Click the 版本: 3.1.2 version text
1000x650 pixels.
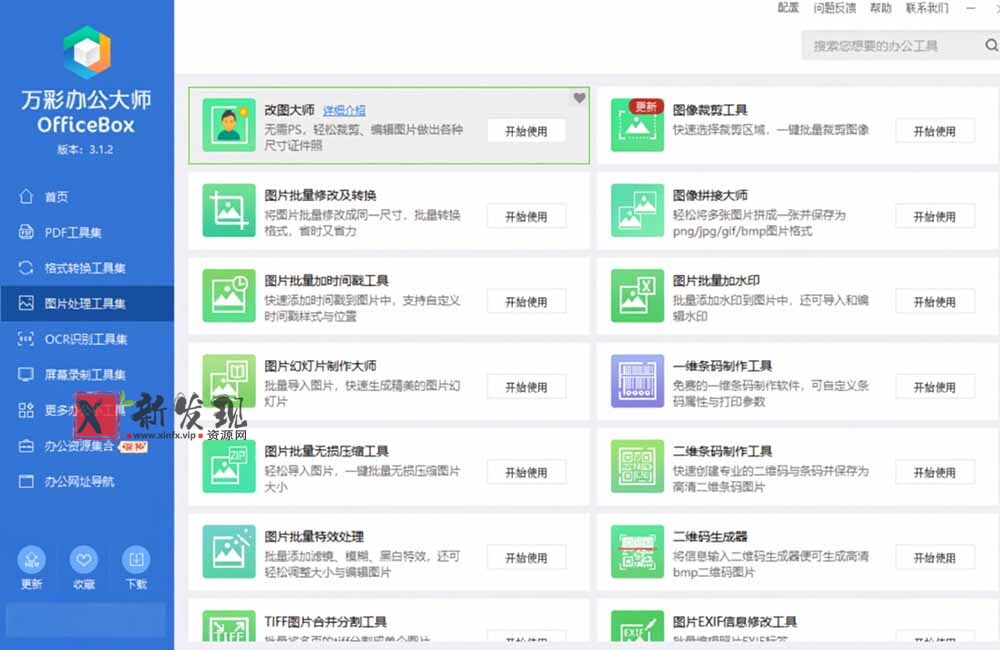85,150
